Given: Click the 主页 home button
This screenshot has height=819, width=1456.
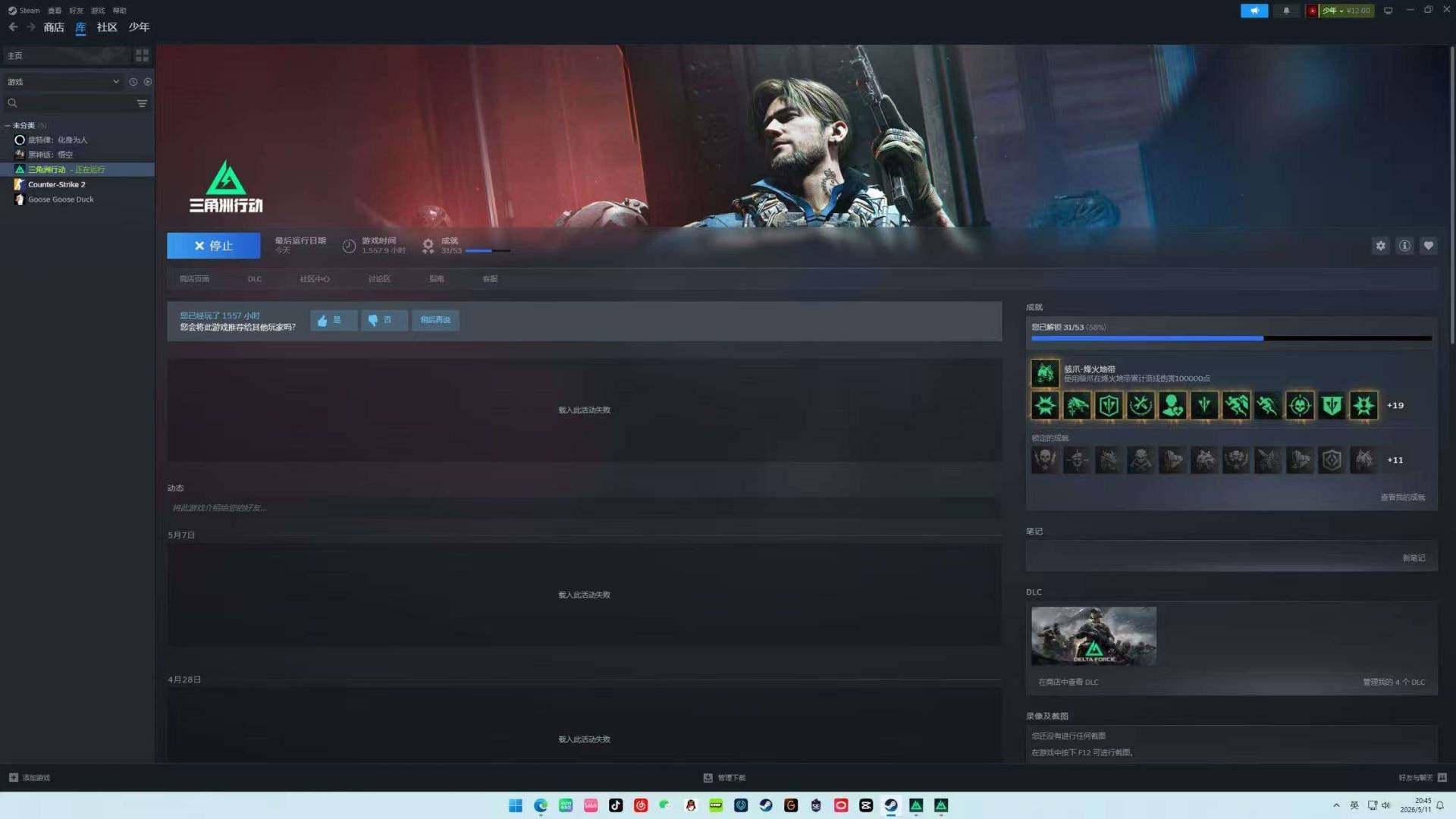Looking at the screenshot, I should tap(67, 55).
